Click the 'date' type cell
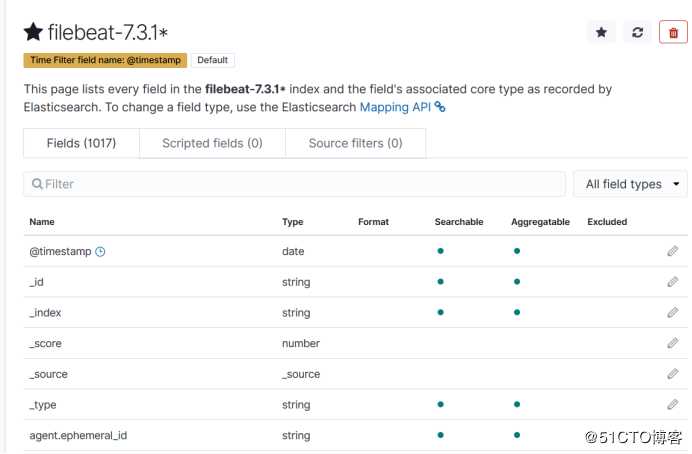The height and width of the screenshot is (454, 692). (293, 251)
